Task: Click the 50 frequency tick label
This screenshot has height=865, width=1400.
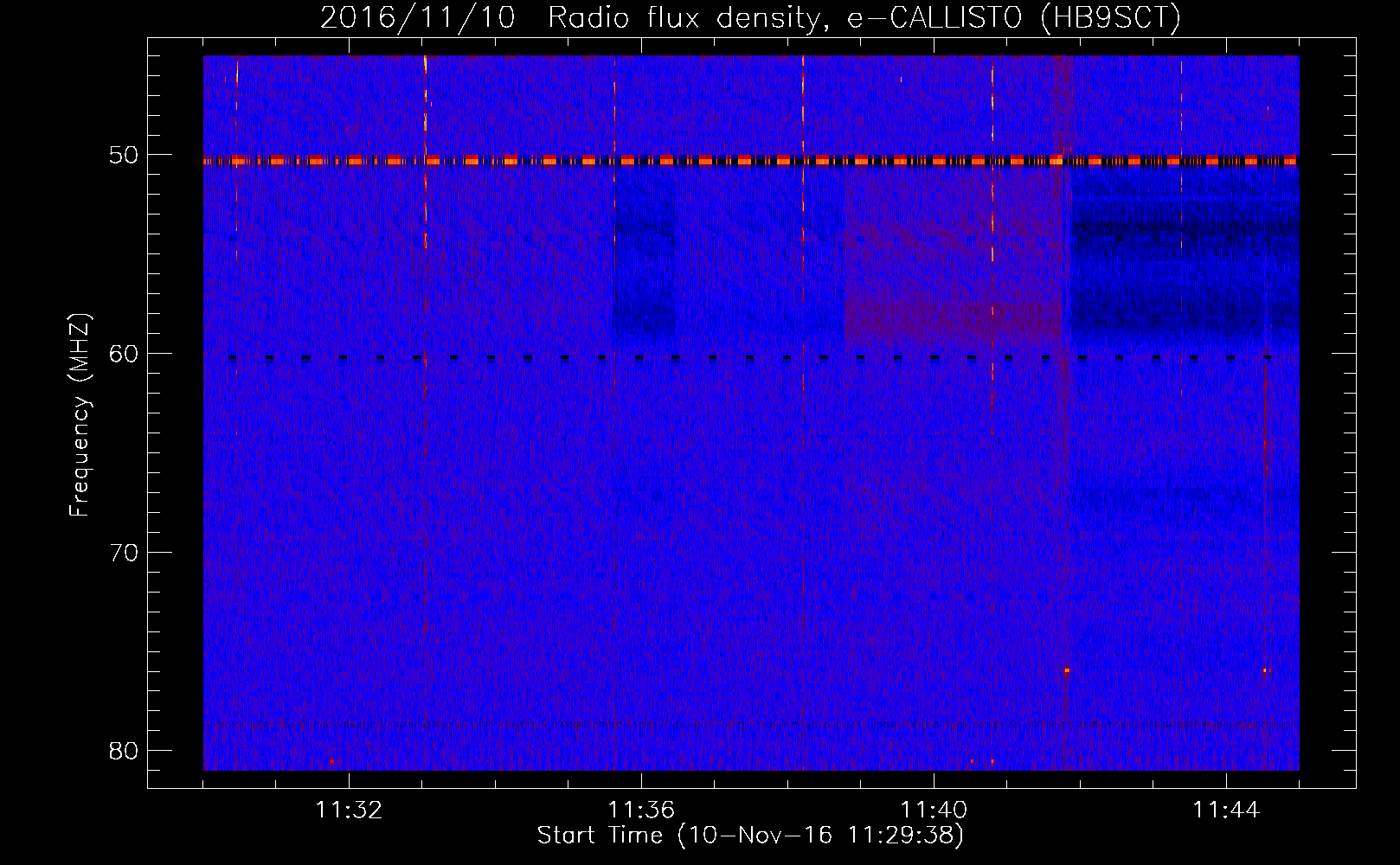Action: pos(124,156)
